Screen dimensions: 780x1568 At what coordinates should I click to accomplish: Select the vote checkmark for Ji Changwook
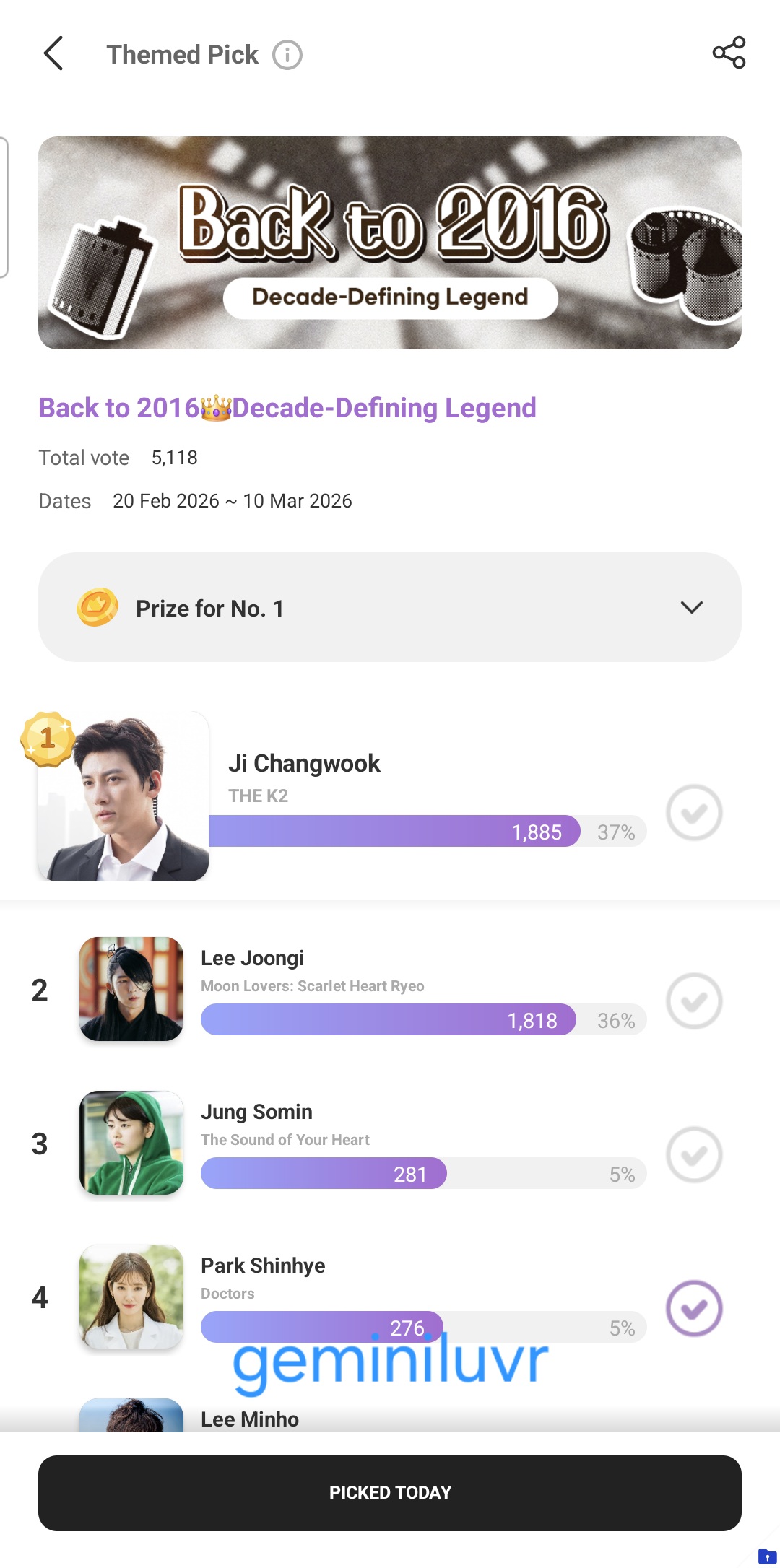coord(694,813)
